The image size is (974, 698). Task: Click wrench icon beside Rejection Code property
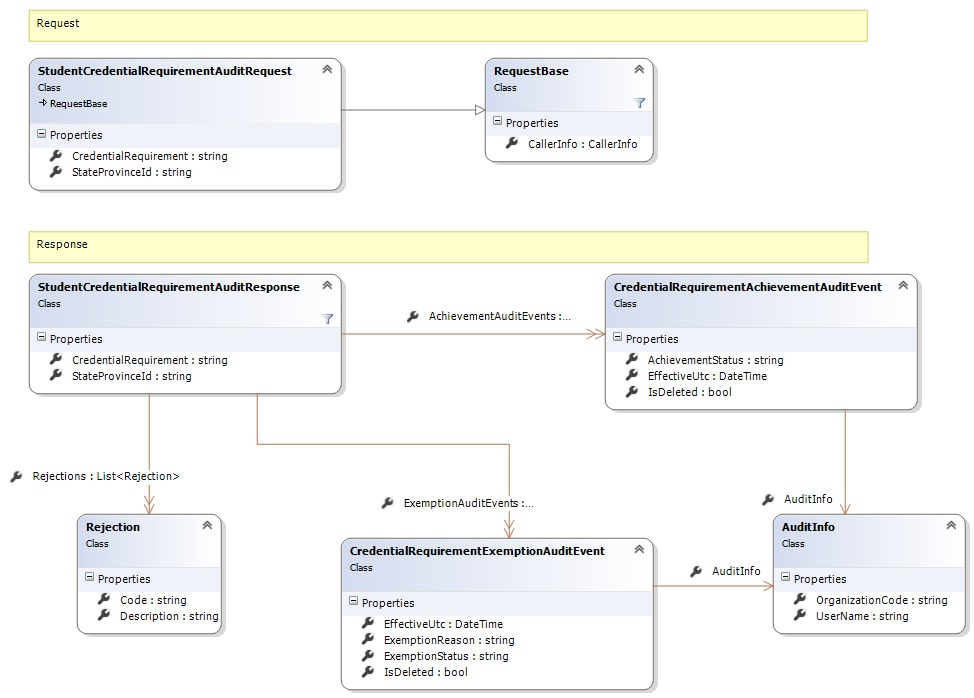point(104,600)
